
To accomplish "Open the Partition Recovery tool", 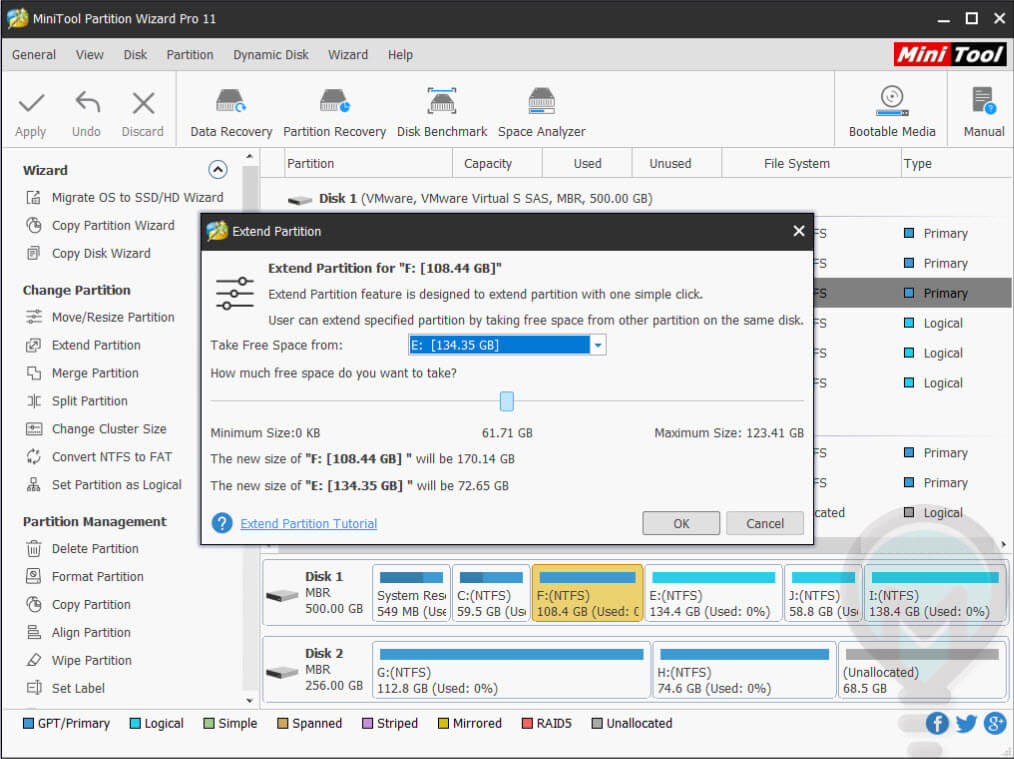I will point(334,113).
